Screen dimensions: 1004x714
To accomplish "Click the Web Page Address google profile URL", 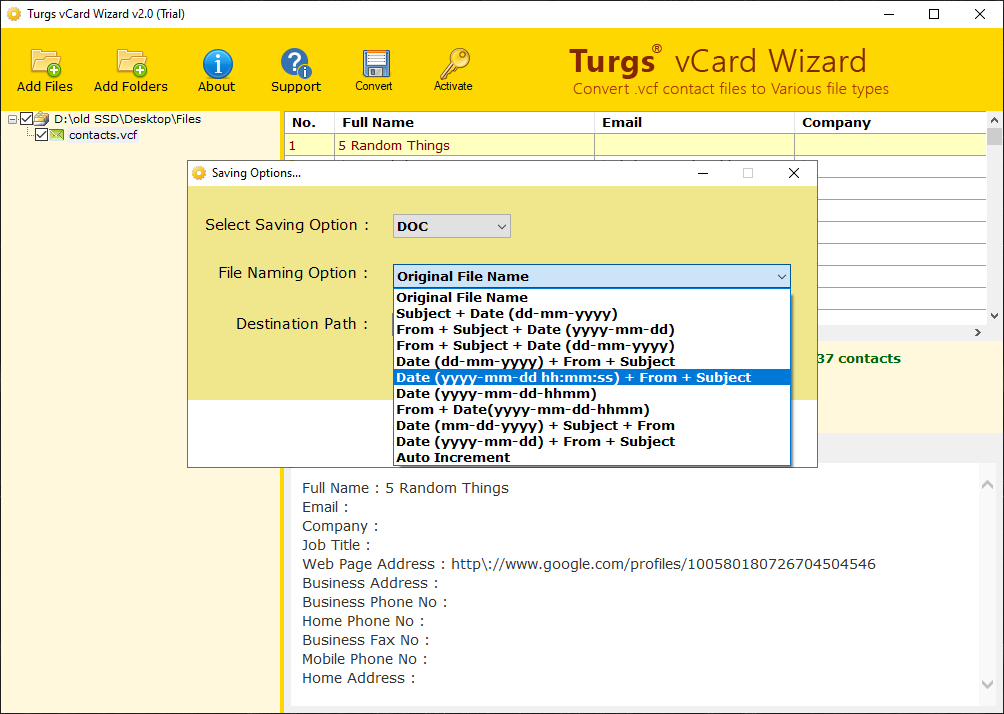I will click(x=663, y=564).
